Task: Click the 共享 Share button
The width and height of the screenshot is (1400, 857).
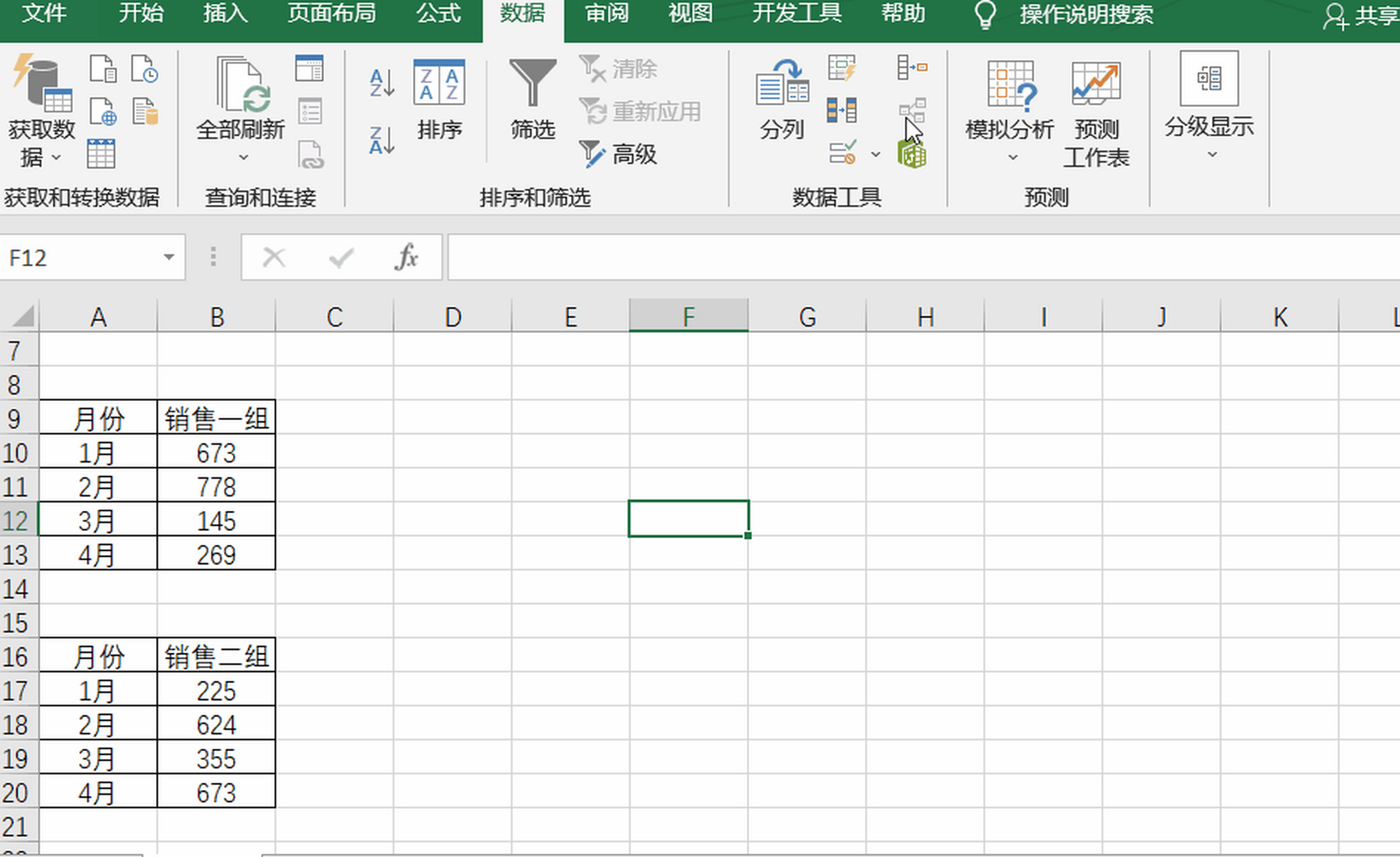Action: pos(1361,16)
